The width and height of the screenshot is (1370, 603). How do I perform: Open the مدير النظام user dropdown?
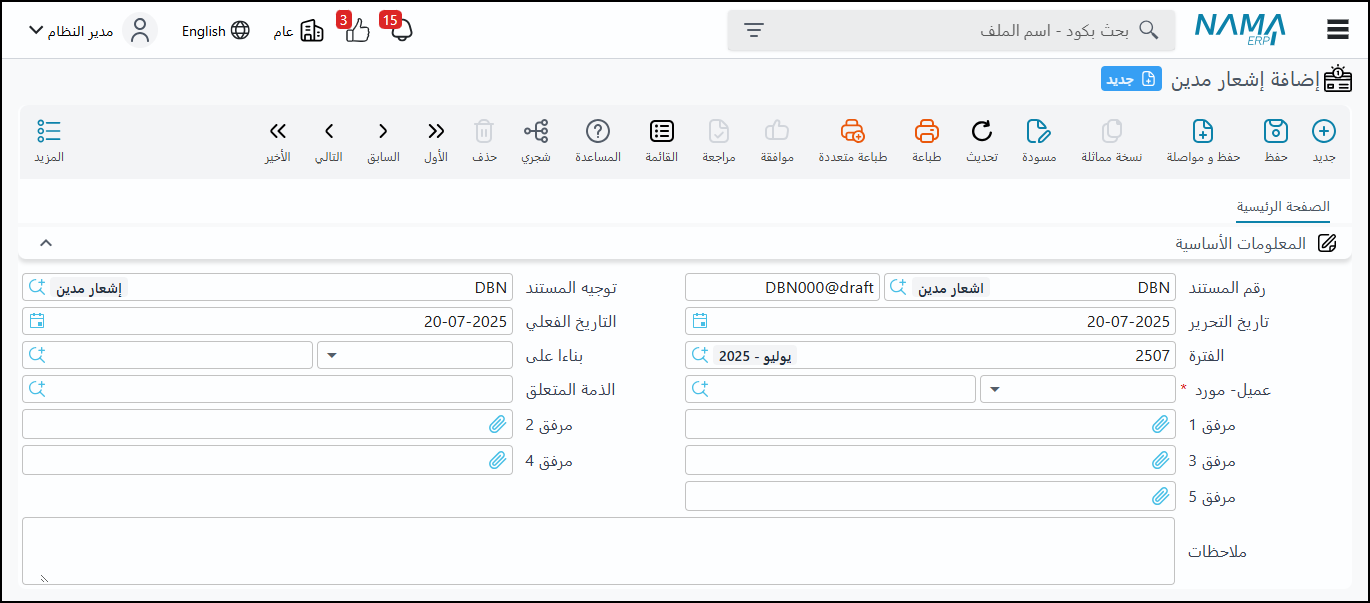[x=80, y=30]
